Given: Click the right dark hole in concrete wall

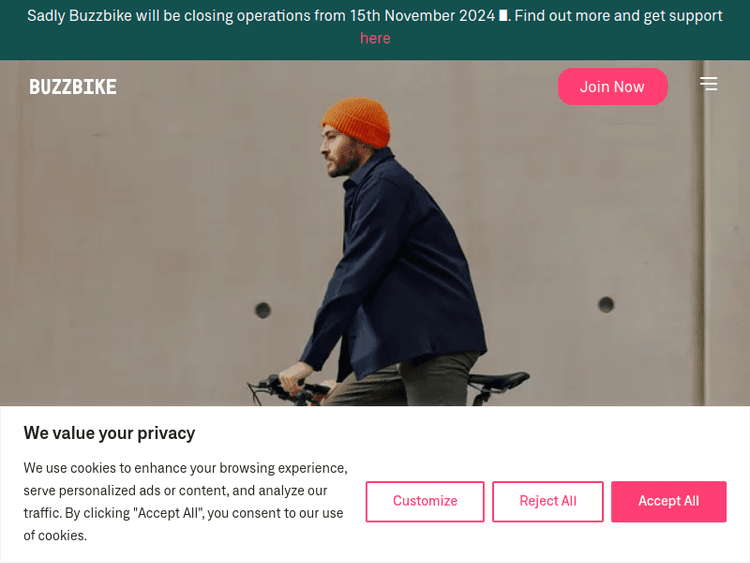Looking at the screenshot, I should [x=606, y=304].
